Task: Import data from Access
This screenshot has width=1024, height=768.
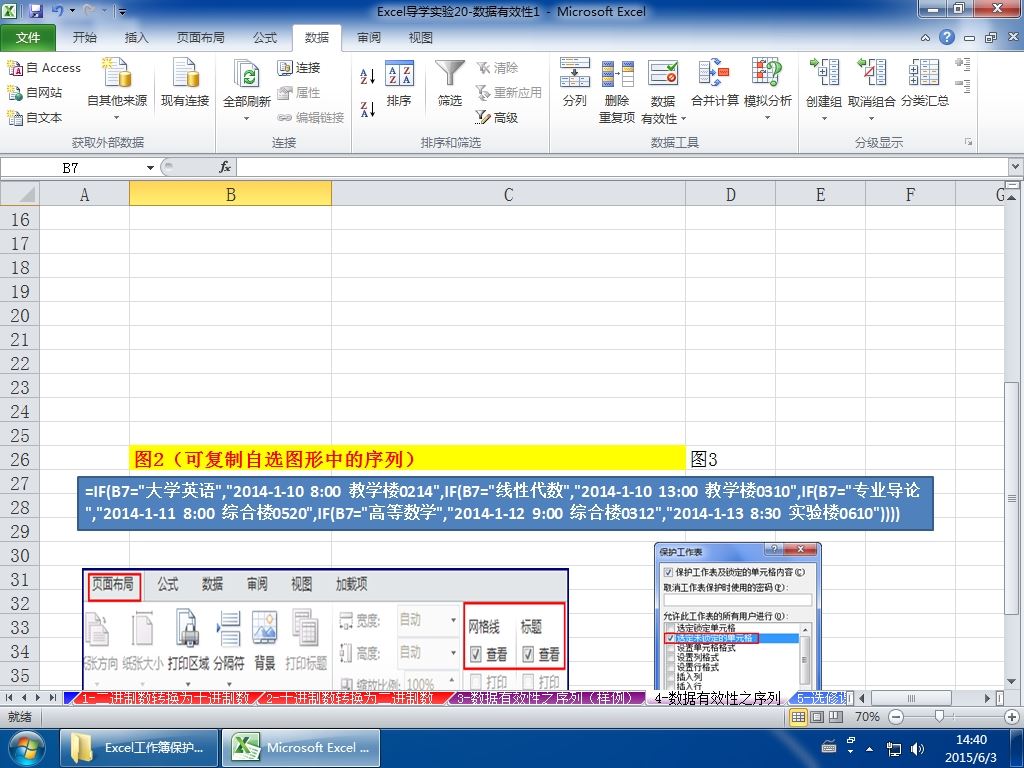Action: tap(44, 68)
